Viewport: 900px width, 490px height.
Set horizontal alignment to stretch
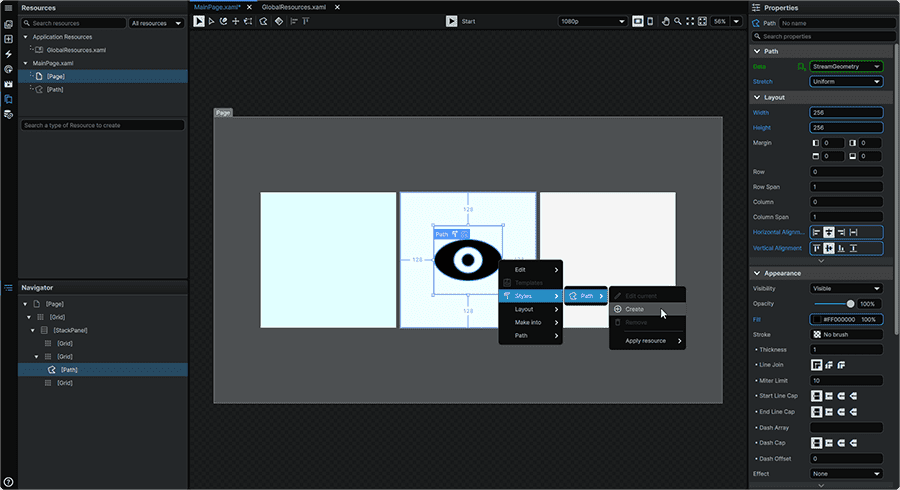pos(854,232)
